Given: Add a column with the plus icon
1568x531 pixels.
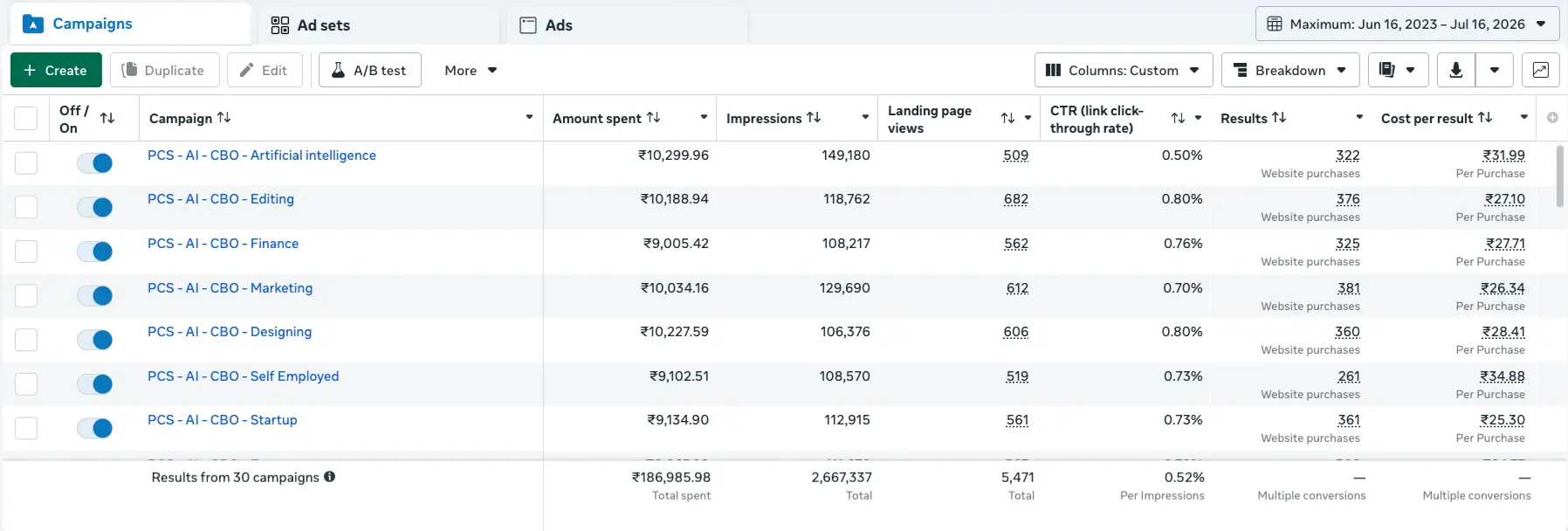Looking at the screenshot, I should click(1552, 117).
